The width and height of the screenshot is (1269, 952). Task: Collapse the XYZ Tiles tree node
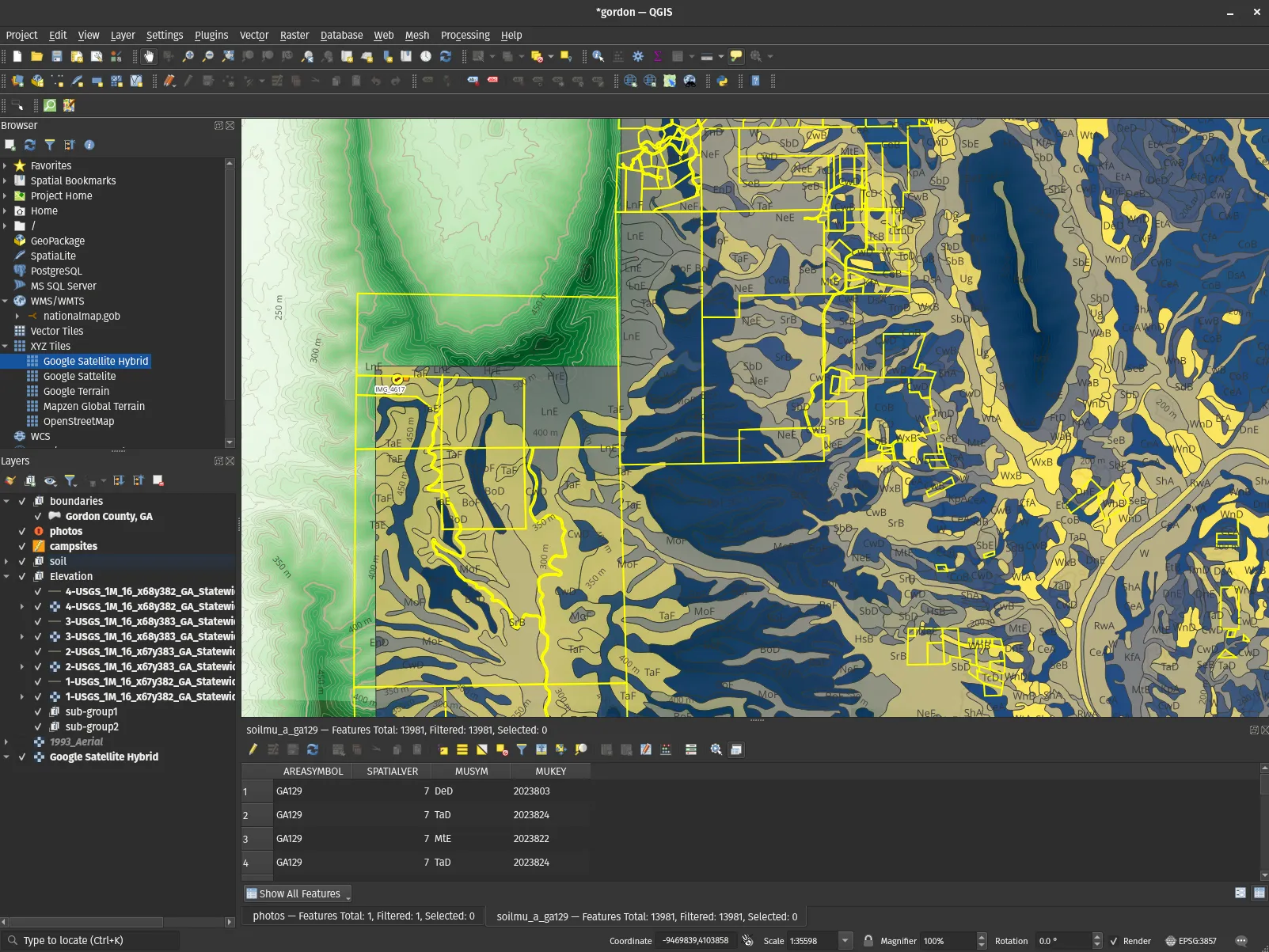(x=6, y=346)
